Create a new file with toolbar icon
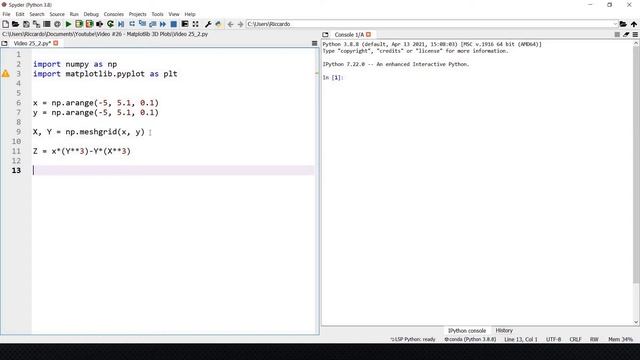Viewport: 640px width, 360px height. tap(5, 24)
